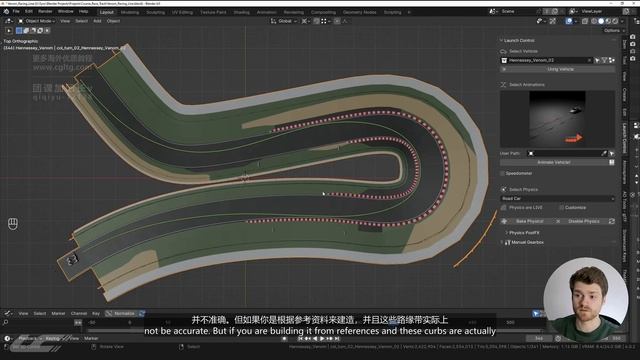Click the pick vehicle cursor icon

(597, 60)
